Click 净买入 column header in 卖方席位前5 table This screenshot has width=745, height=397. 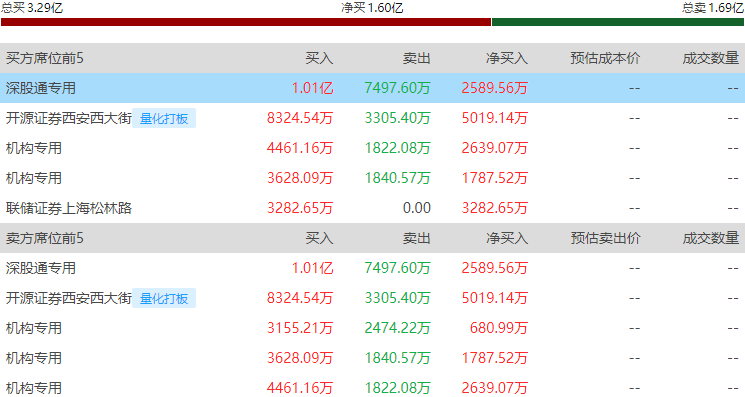507,238
